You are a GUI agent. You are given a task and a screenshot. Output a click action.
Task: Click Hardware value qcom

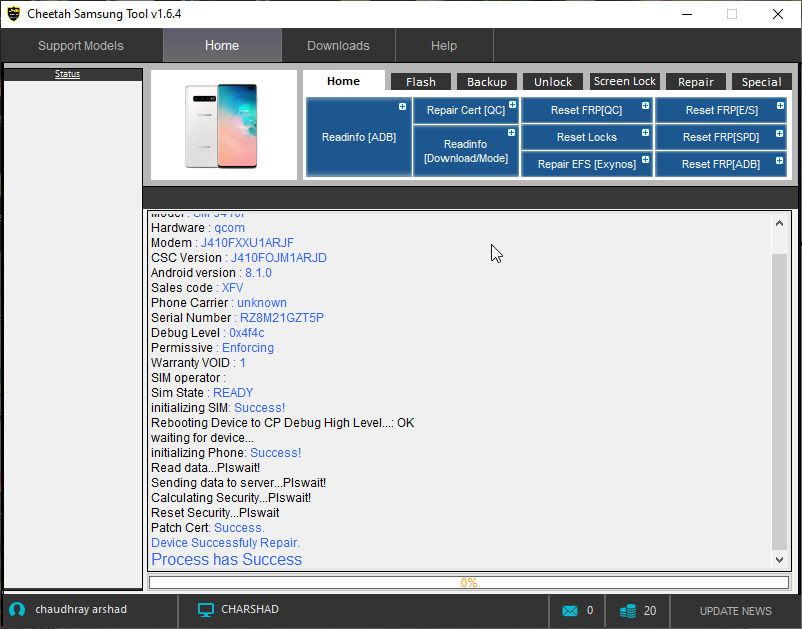[229, 228]
